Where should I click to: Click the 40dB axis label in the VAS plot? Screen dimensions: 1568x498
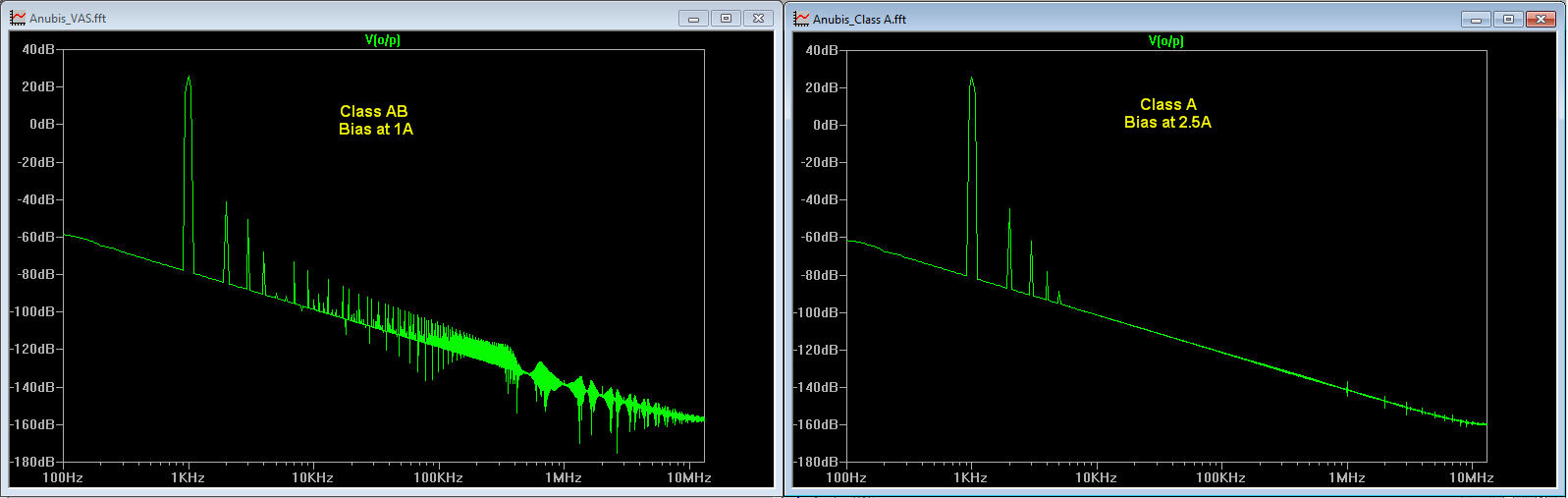(38, 49)
